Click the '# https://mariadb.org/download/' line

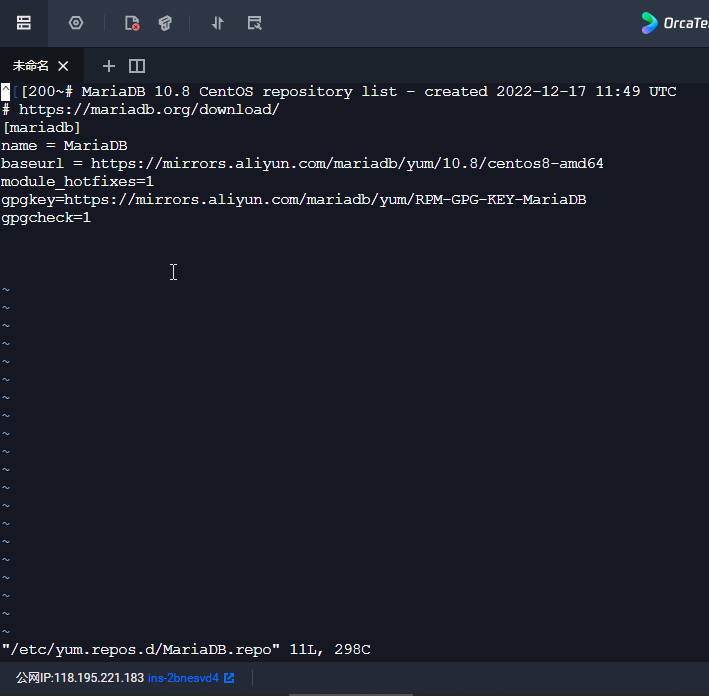tap(141, 109)
